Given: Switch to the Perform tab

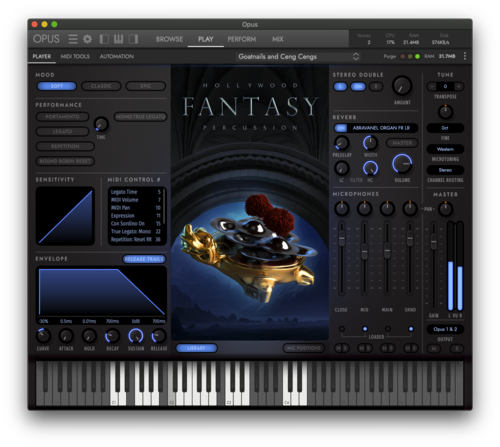Looking at the screenshot, I should coord(242,39).
